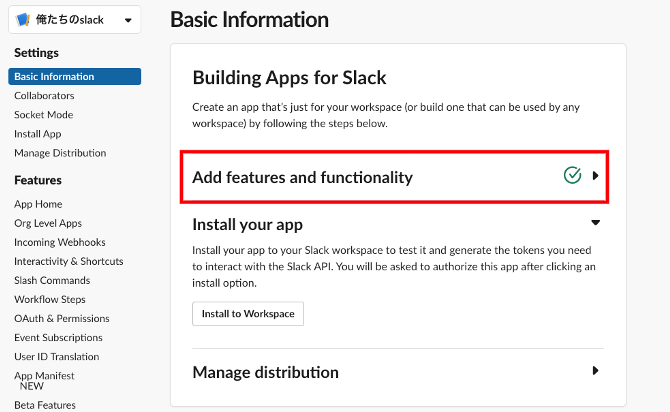The width and height of the screenshot is (670, 412).
Task: Open the App Home feature page
Action: (38, 204)
